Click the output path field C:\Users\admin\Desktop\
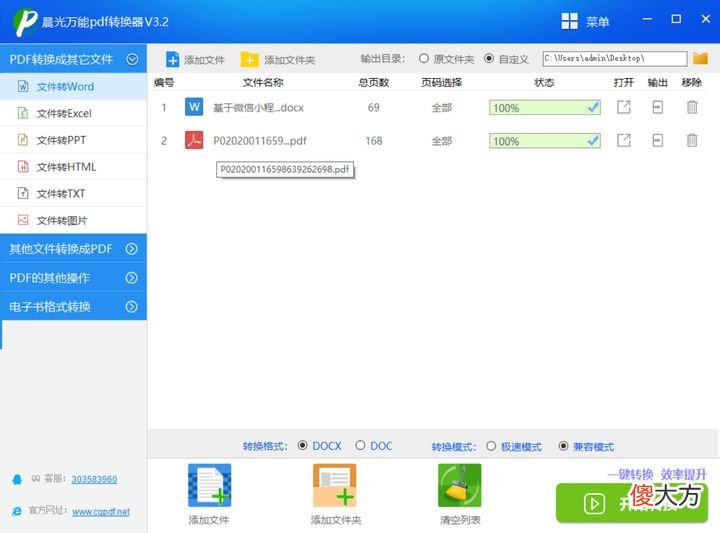Viewport: 720px width, 533px height. (615, 58)
